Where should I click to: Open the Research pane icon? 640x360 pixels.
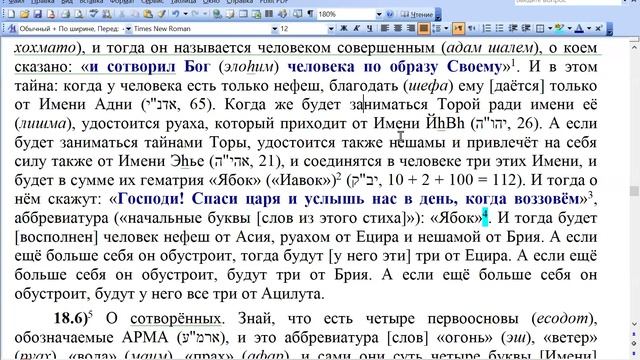tap(107, 14)
